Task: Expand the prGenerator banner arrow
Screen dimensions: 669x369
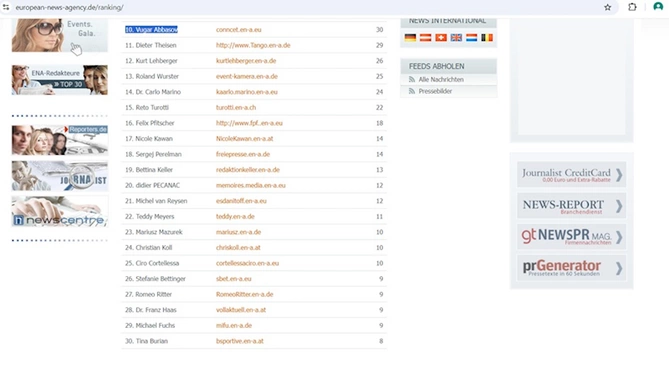Action: [x=619, y=268]
